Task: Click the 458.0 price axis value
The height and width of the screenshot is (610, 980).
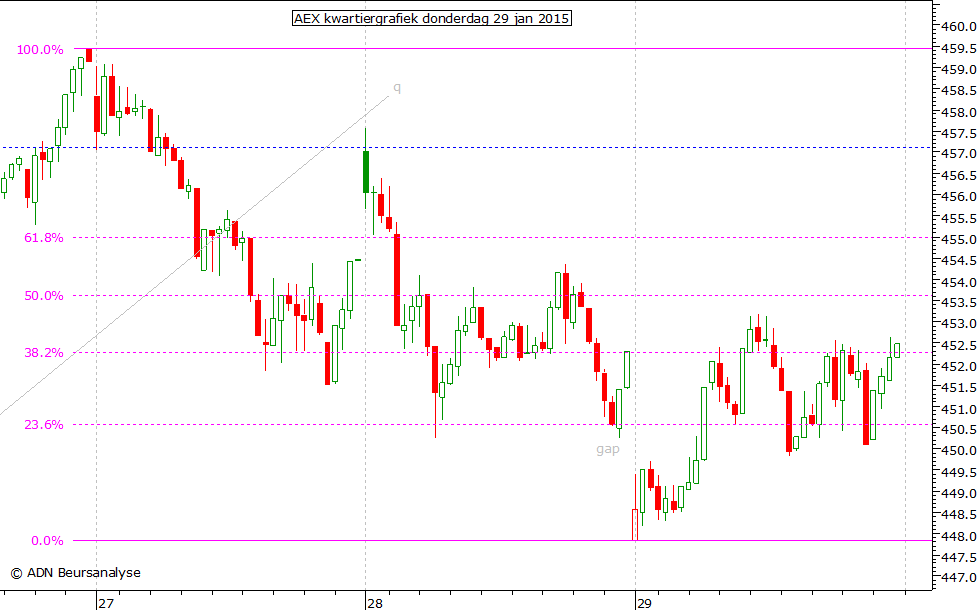Action: tap(959, 113)
